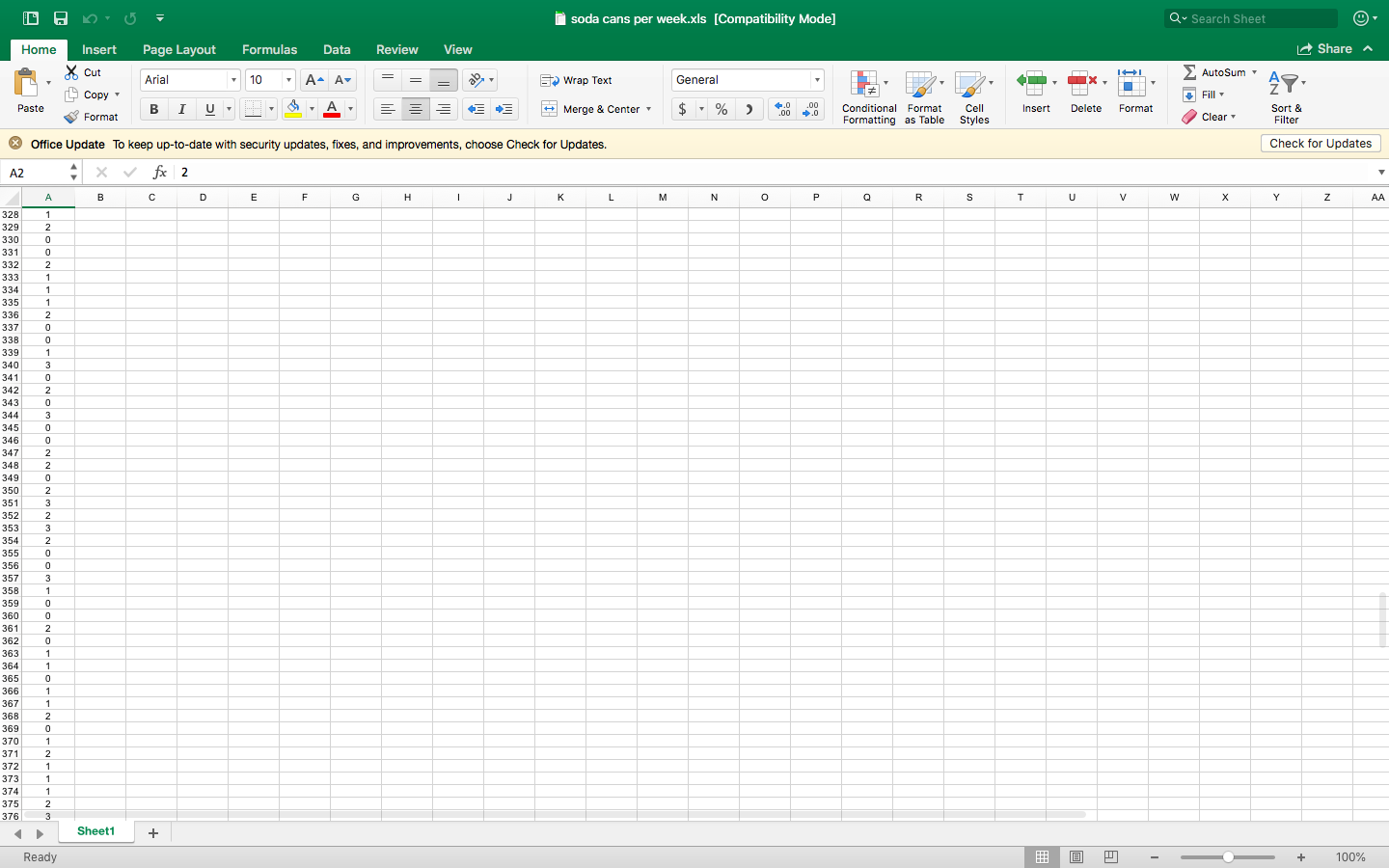The height and width of the screenshot is (868, 1389).
Task: Decrease font size with the small A icon
Action: pyautogui.click(x=342, y=80)
